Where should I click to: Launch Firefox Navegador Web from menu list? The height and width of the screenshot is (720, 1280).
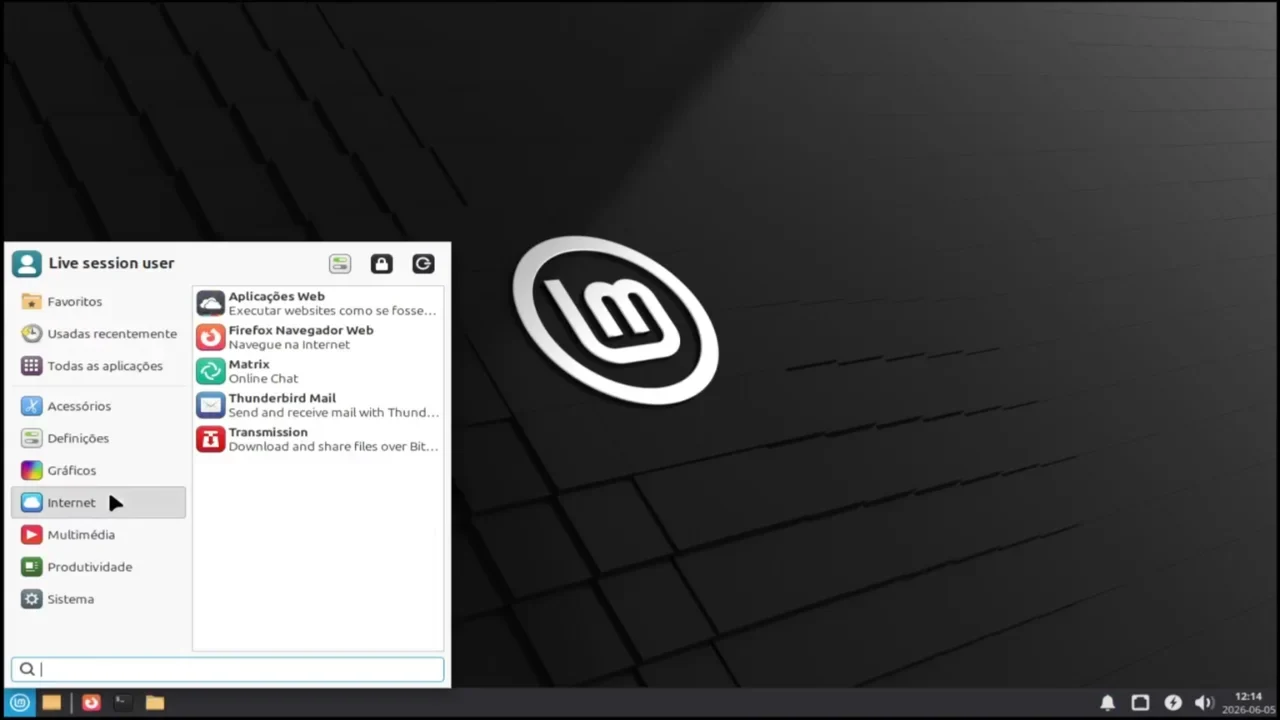(318, 337)
